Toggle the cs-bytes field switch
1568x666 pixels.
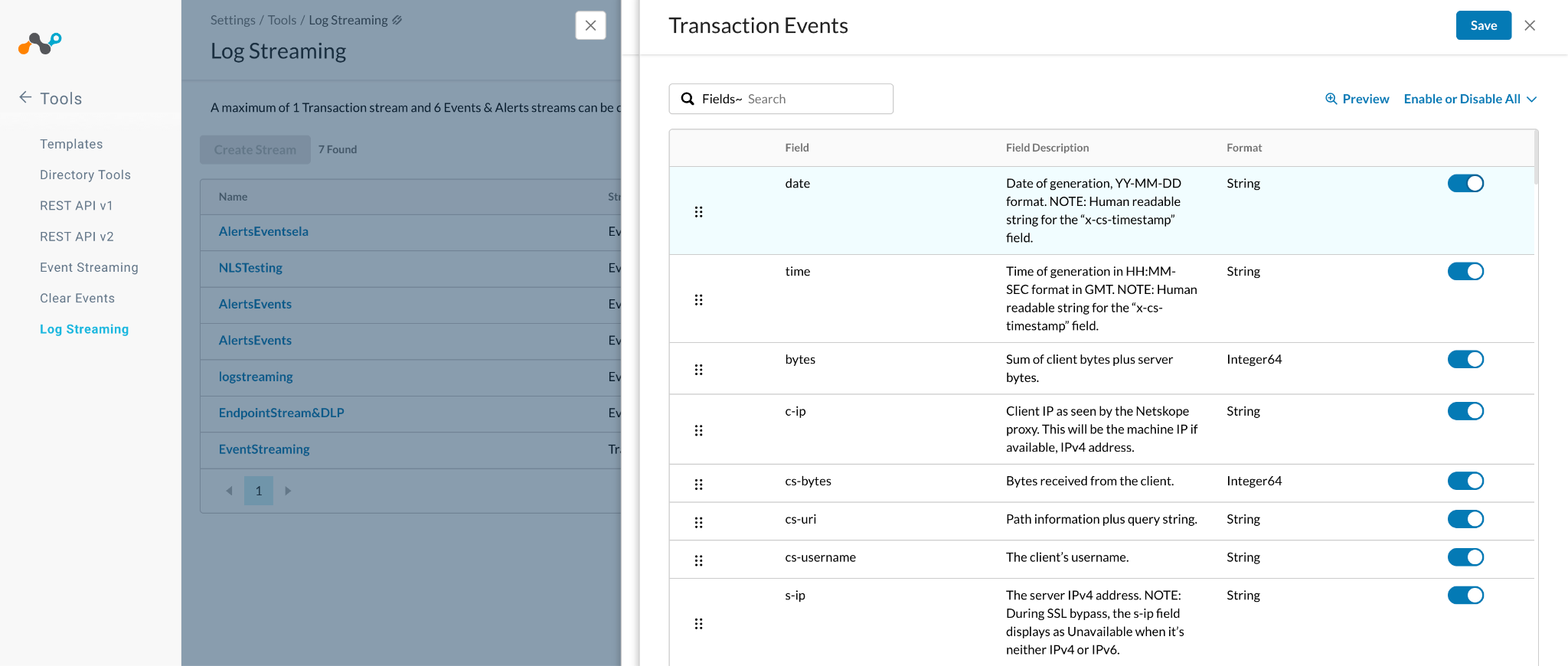[x=1465, y=481]
